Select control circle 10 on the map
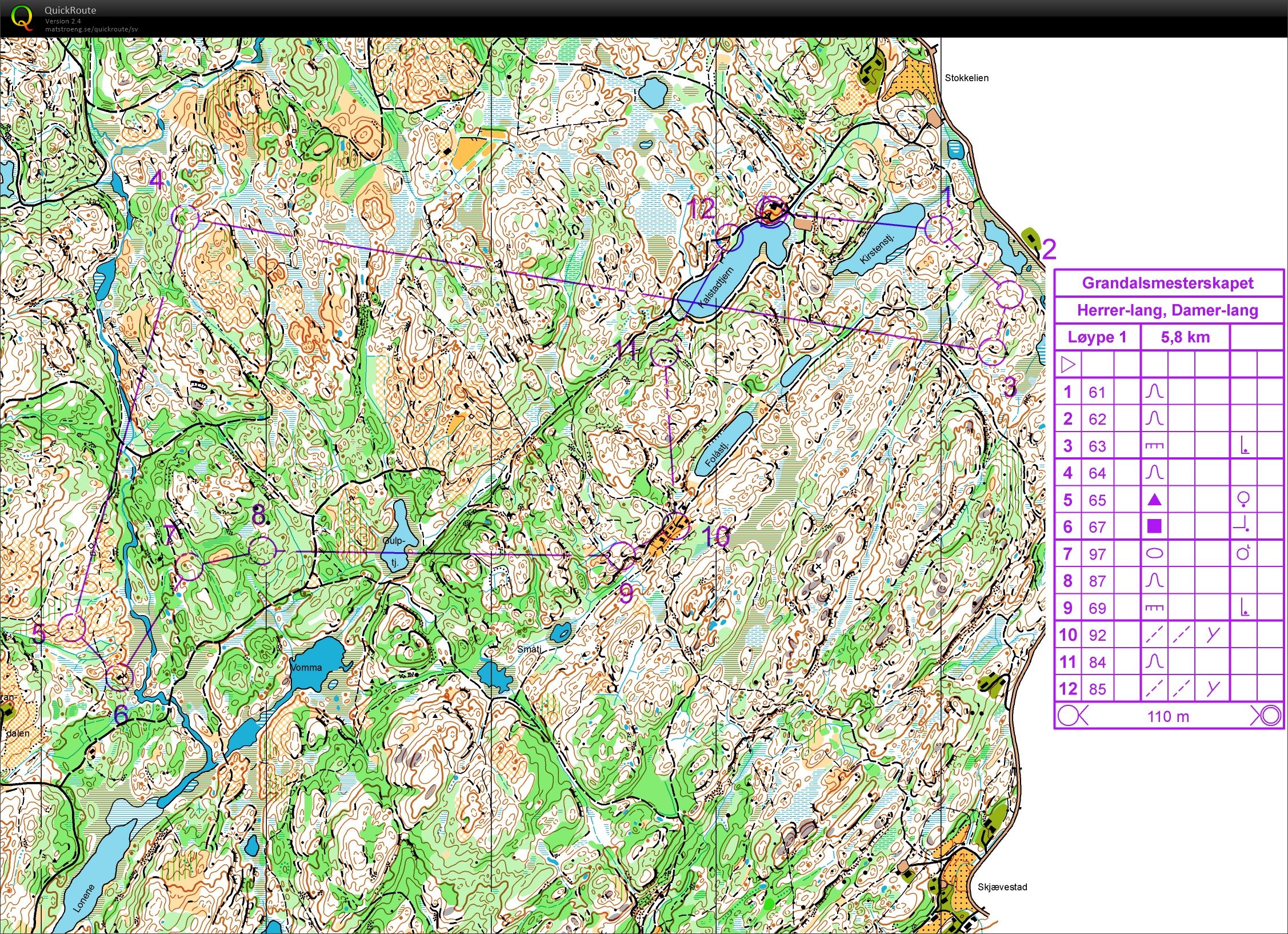This screenshot has height=934, width=1288. (x=677, y=526)
